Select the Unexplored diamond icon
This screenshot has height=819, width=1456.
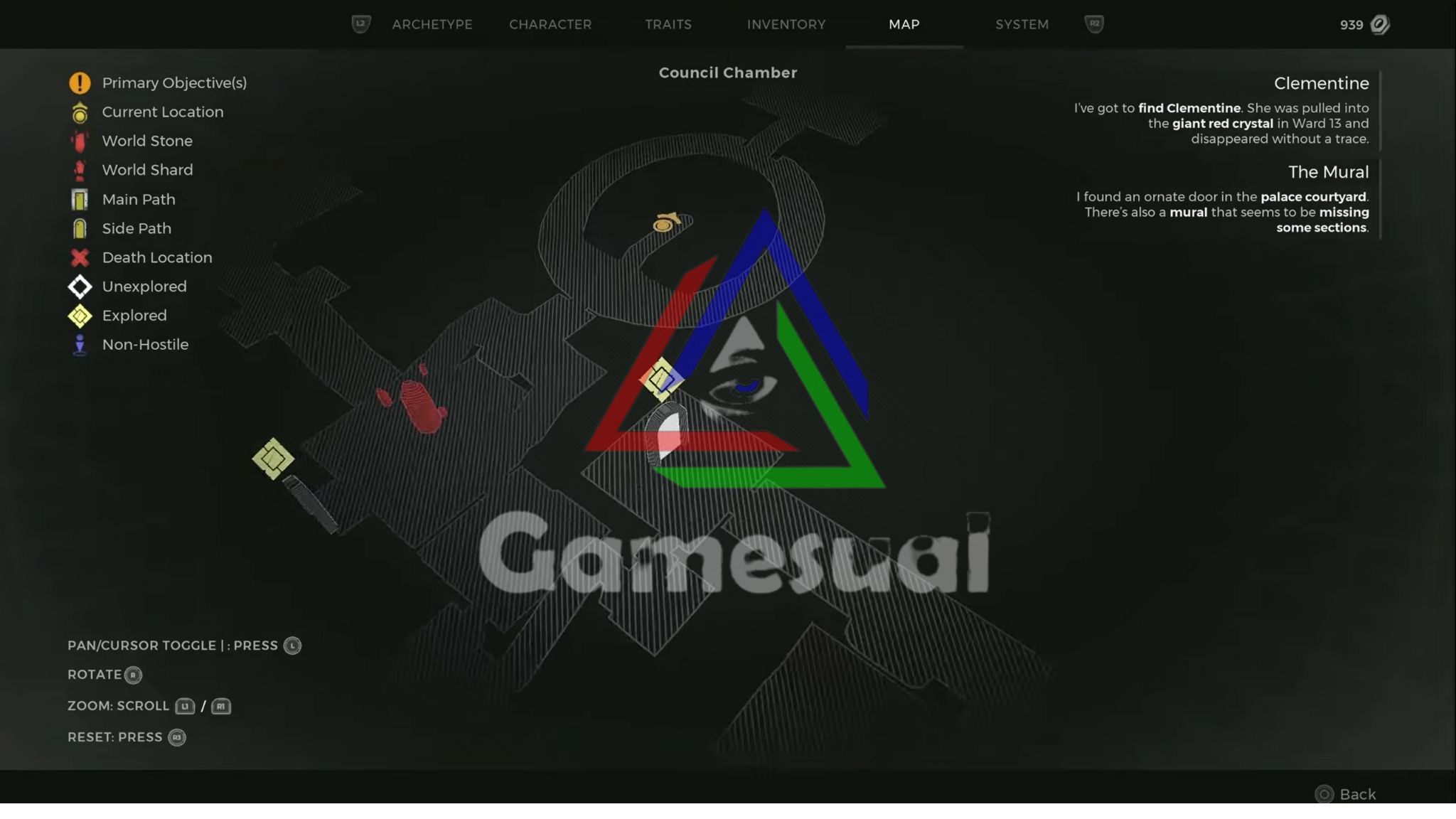79,286
